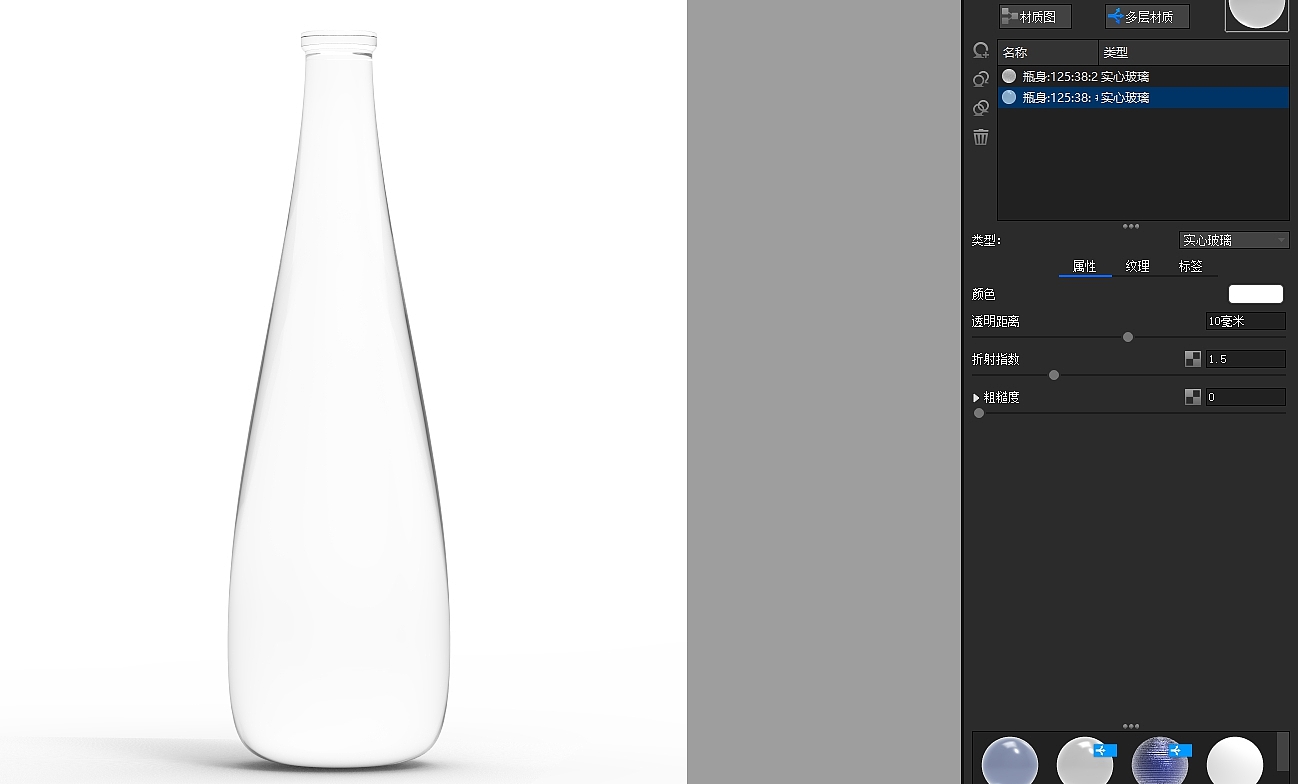Click the blue badge on the gray glossy sphere
Image resolution: width=1298 pixels, height=784 pixels.
[x=1105, y=750]
